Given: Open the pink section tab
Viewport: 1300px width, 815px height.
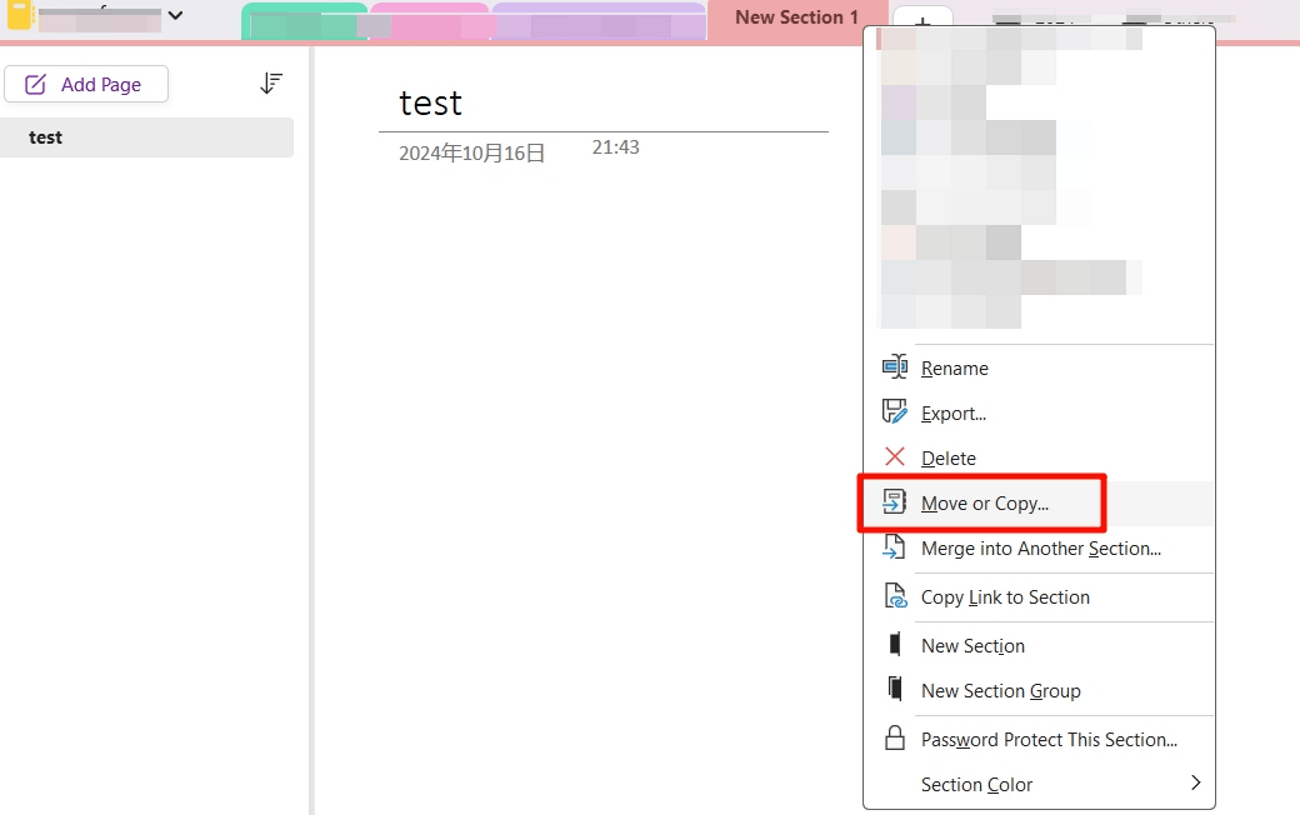Looking at the screenshot, I should pos(430,22).
